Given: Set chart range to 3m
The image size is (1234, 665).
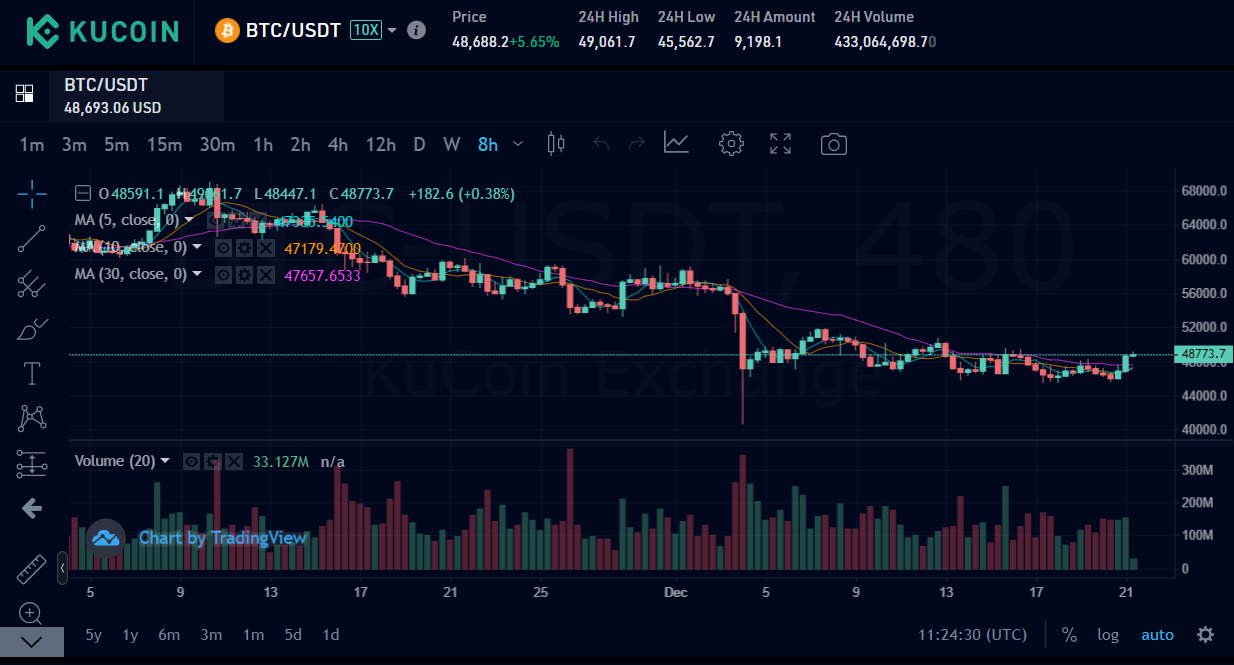Looking at the screenshot, I should pos(211,635).
